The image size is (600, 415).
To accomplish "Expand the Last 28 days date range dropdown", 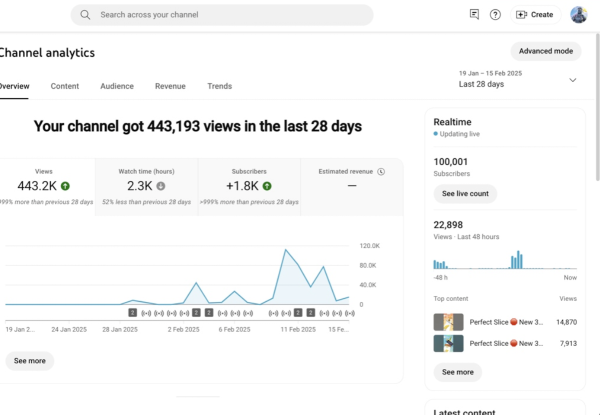I will [573, 80].
